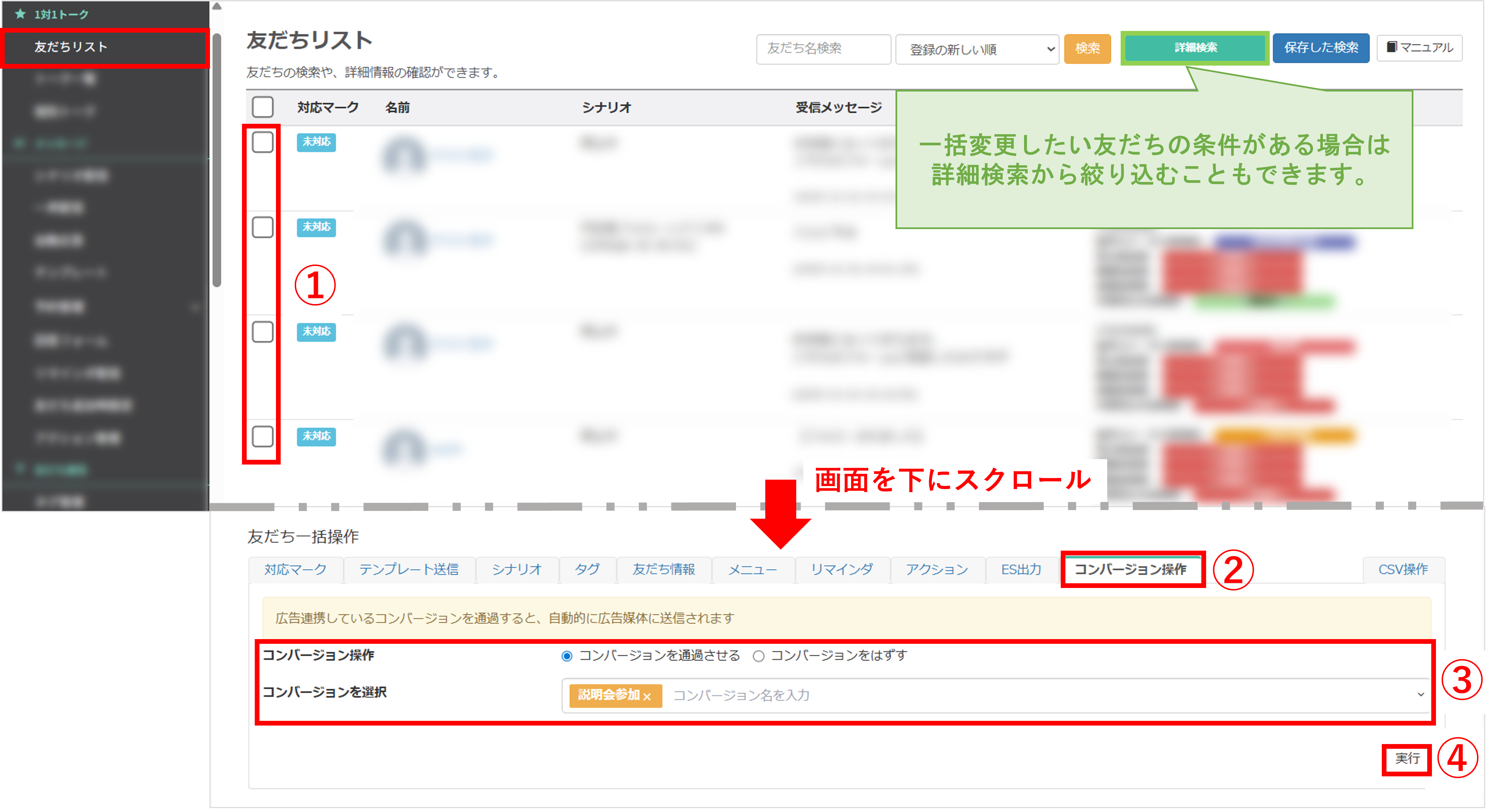Viewport: 1510px width, 812px height.
Task: Select the コンバージョンをはずす radio button
Action: click(x=759, y=656)
